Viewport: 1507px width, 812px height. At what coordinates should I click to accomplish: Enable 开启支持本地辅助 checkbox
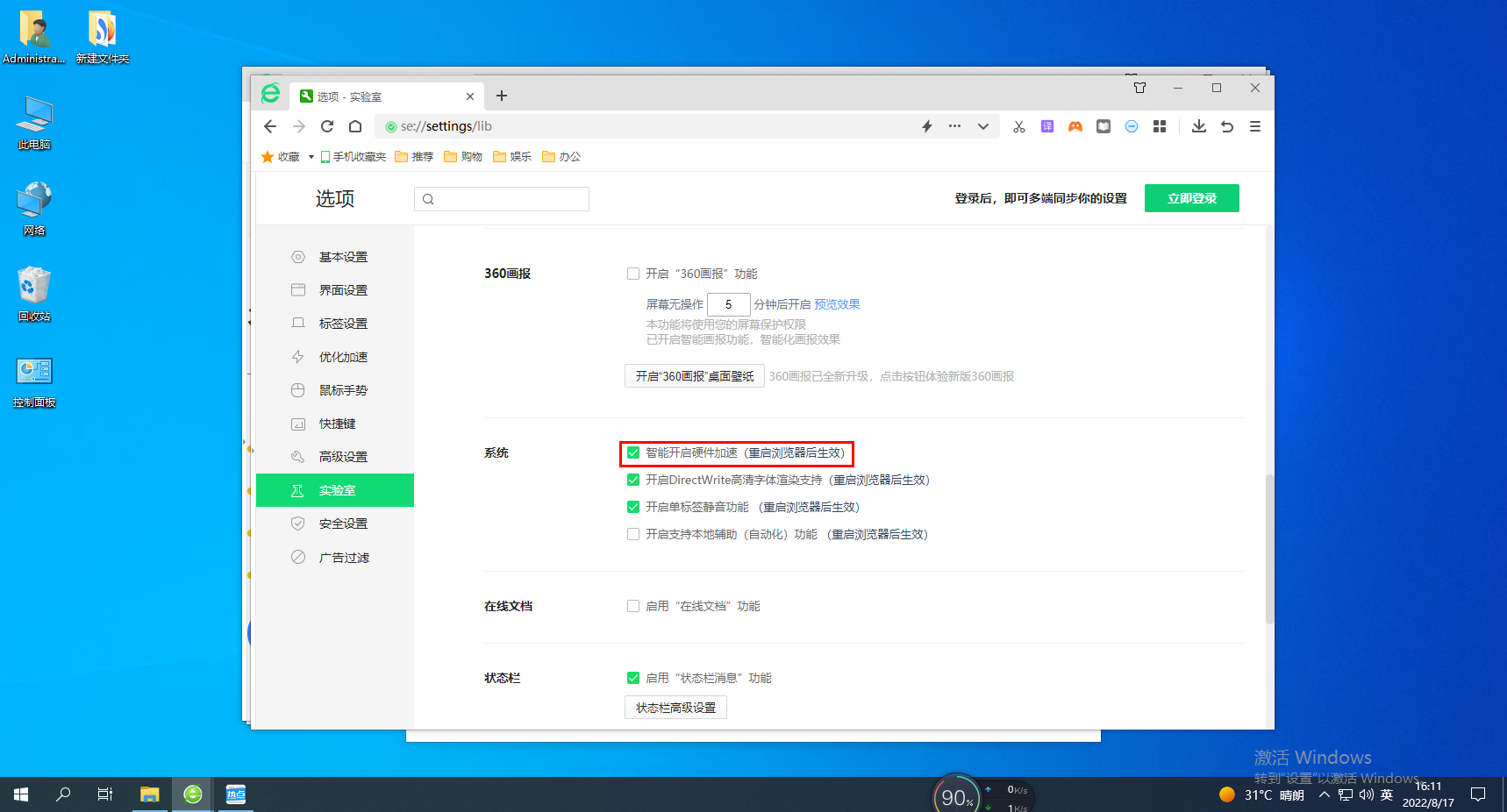(633, 534)
